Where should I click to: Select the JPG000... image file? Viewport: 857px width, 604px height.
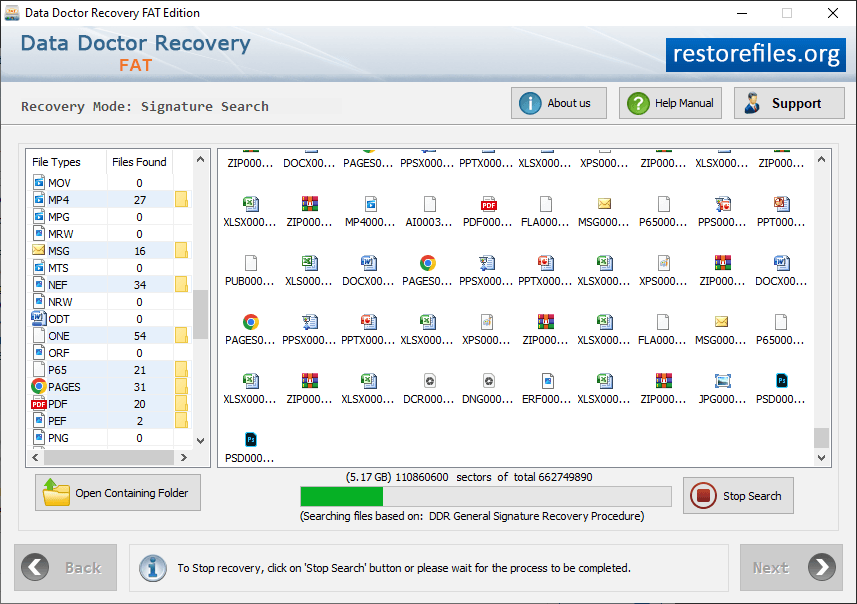pyautogui.click(x=722, y=389)
